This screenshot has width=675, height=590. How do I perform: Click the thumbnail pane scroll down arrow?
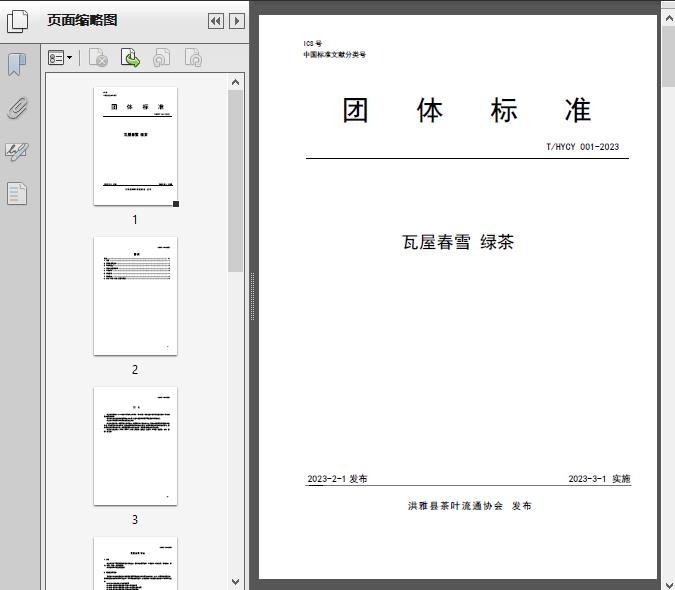[235, 582]
